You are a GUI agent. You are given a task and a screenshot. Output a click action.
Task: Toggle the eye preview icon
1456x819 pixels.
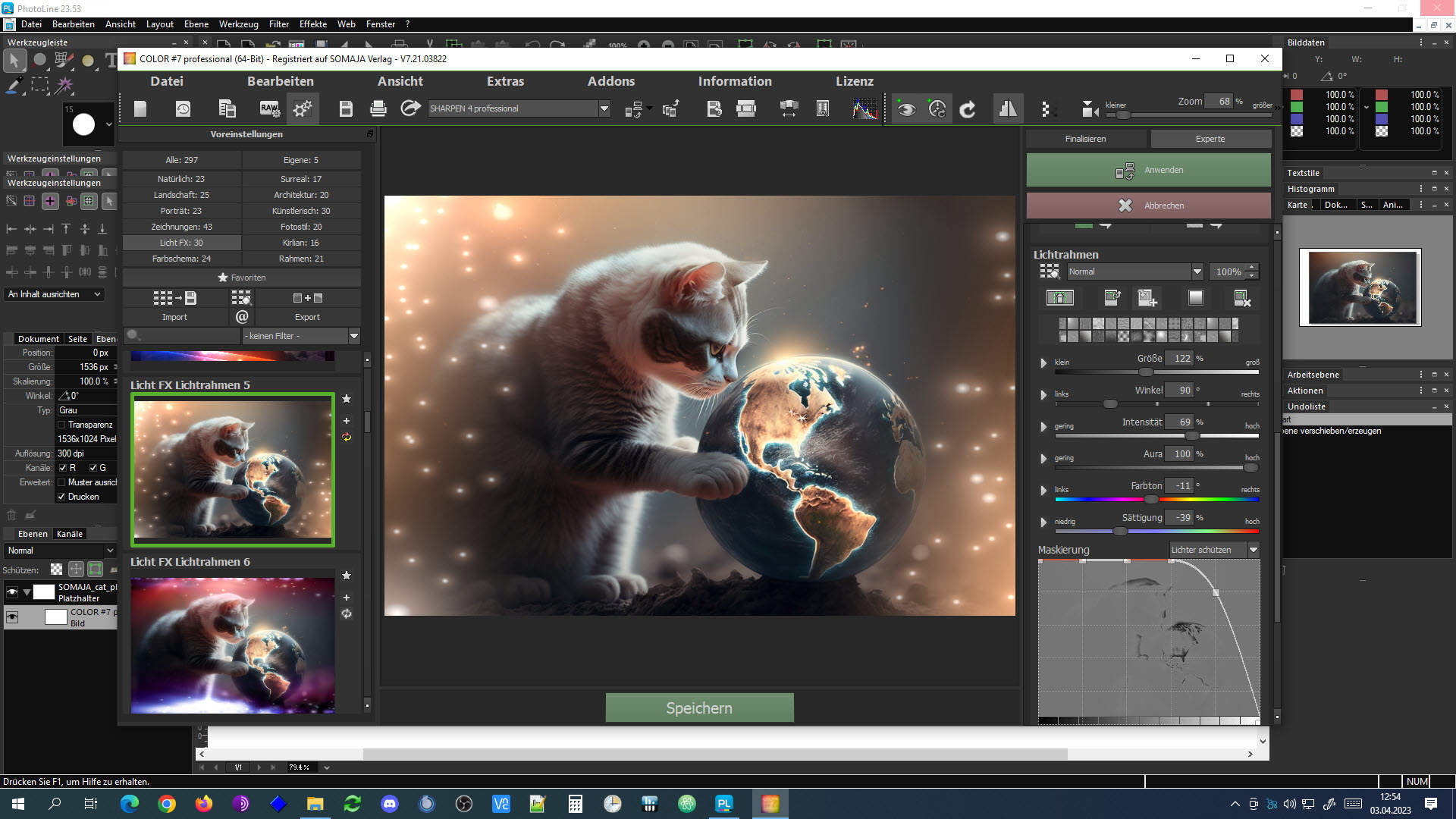905,108
